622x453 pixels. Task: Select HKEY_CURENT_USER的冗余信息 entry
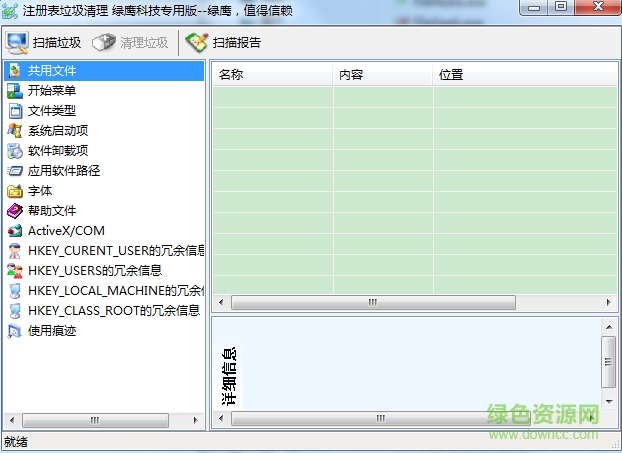pyautogui.click(x=116, y=251)
